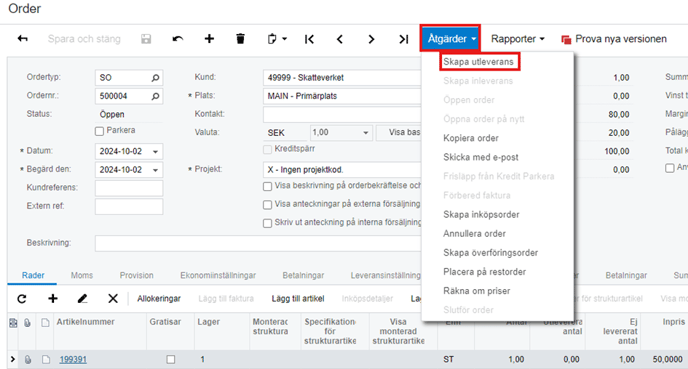Open the Åtgärder dropdown menu

point(451,39)
